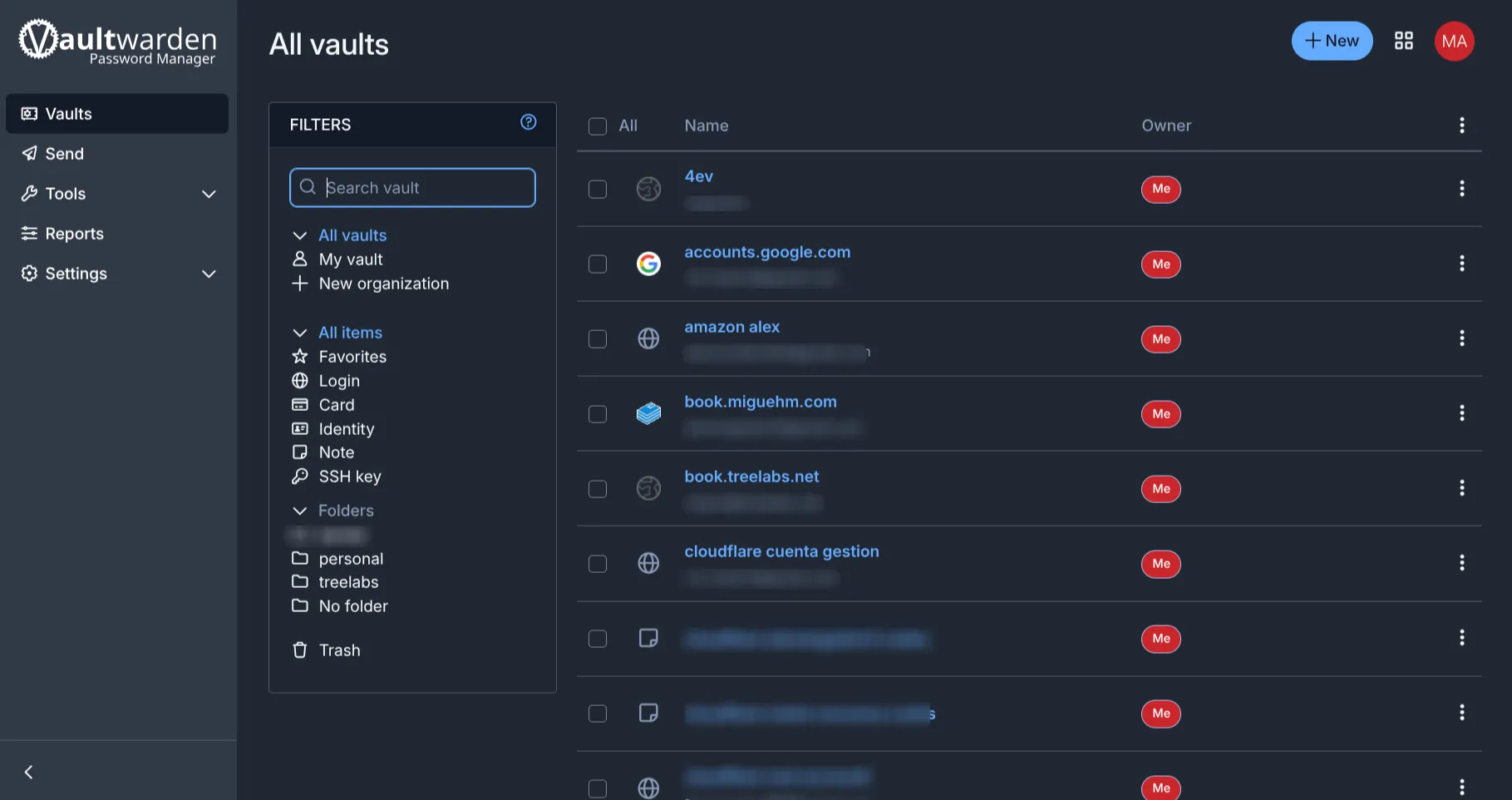
Task: Click the Google logo icon of accounts.google.com
Action: tap(648, 264)
